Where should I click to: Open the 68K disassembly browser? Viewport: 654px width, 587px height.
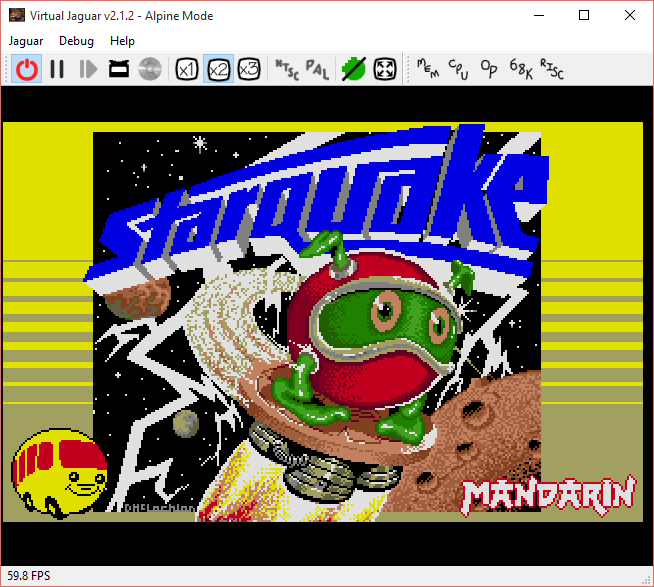[521, 68]
